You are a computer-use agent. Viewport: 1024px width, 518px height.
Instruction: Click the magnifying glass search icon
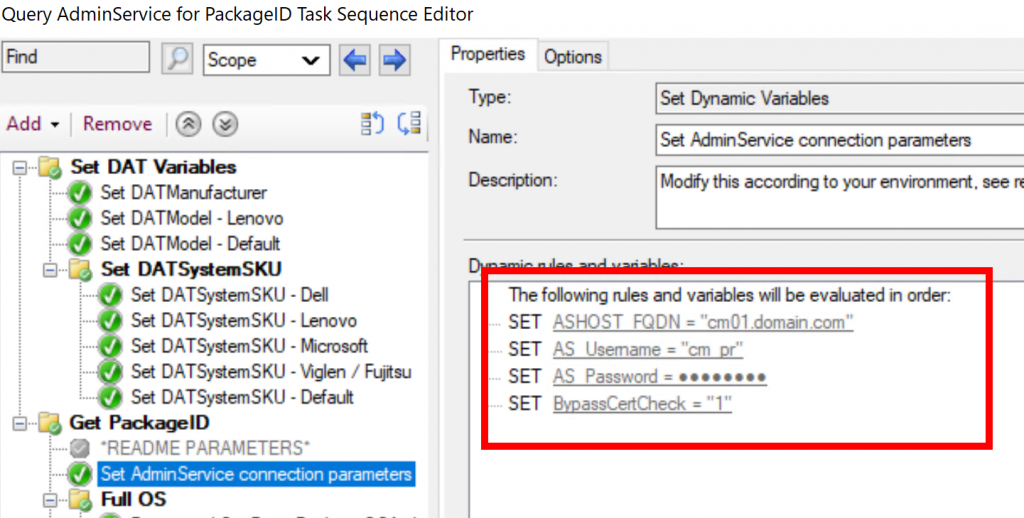click(x=177, y=59)
